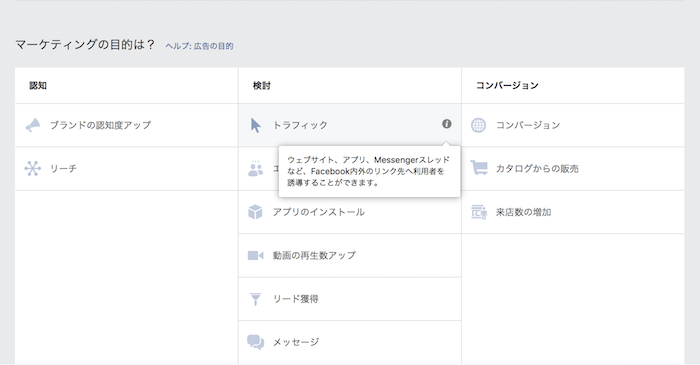
Task: Choose the リーチ objective
Action: coord(126,169)
